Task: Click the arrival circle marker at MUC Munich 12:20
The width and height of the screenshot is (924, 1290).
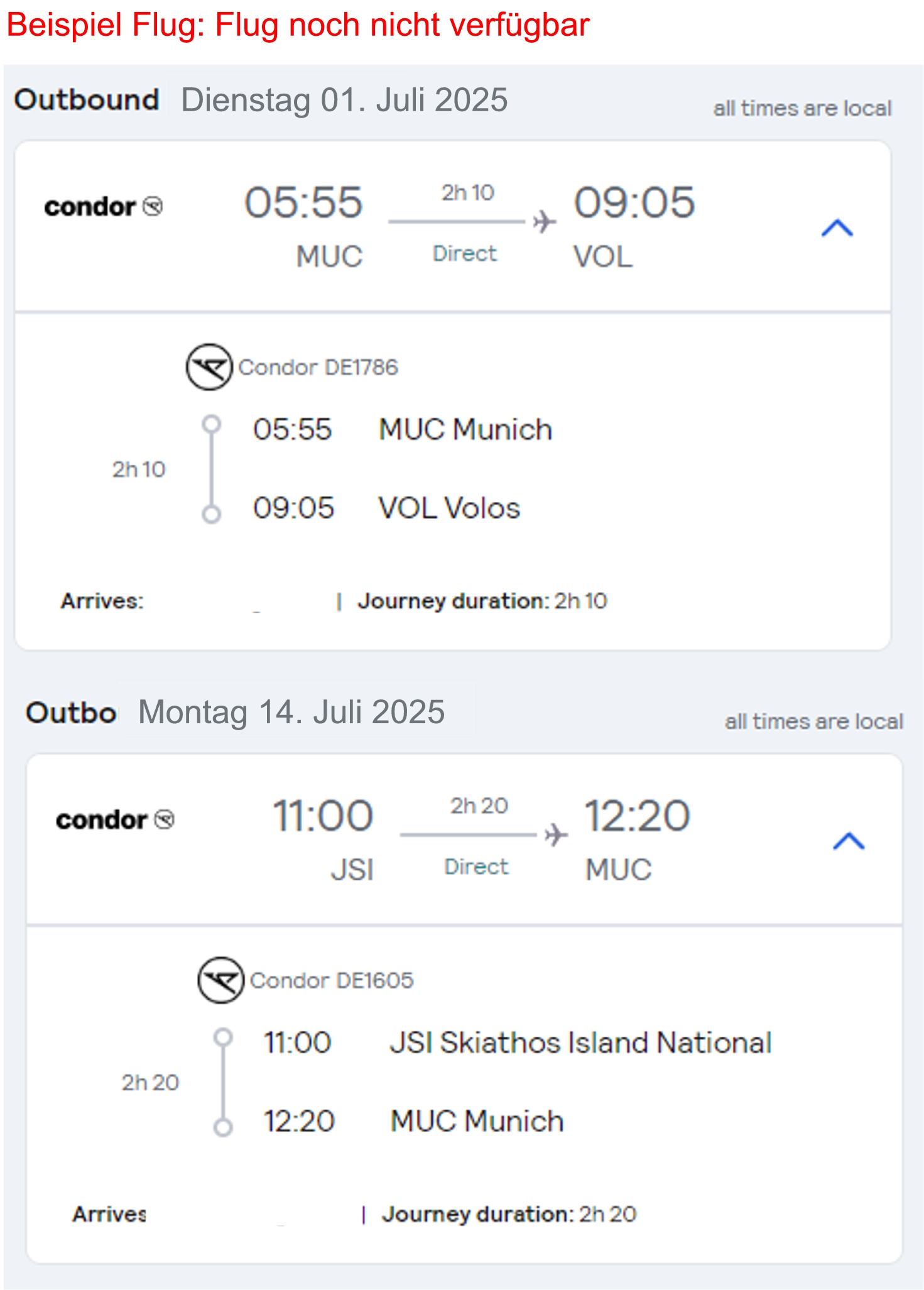Action: point(223,1127)
